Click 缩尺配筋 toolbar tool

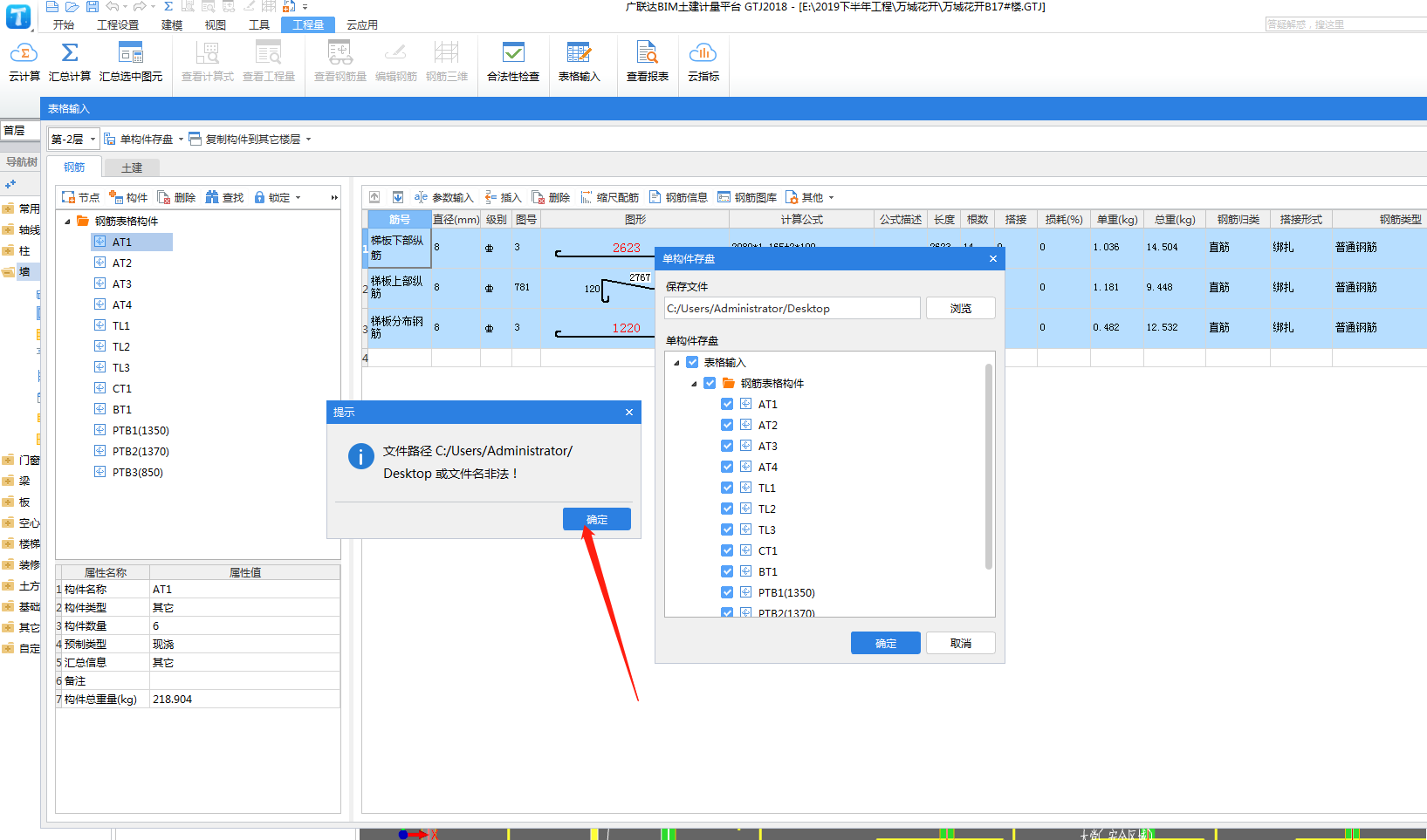(609, 198)
